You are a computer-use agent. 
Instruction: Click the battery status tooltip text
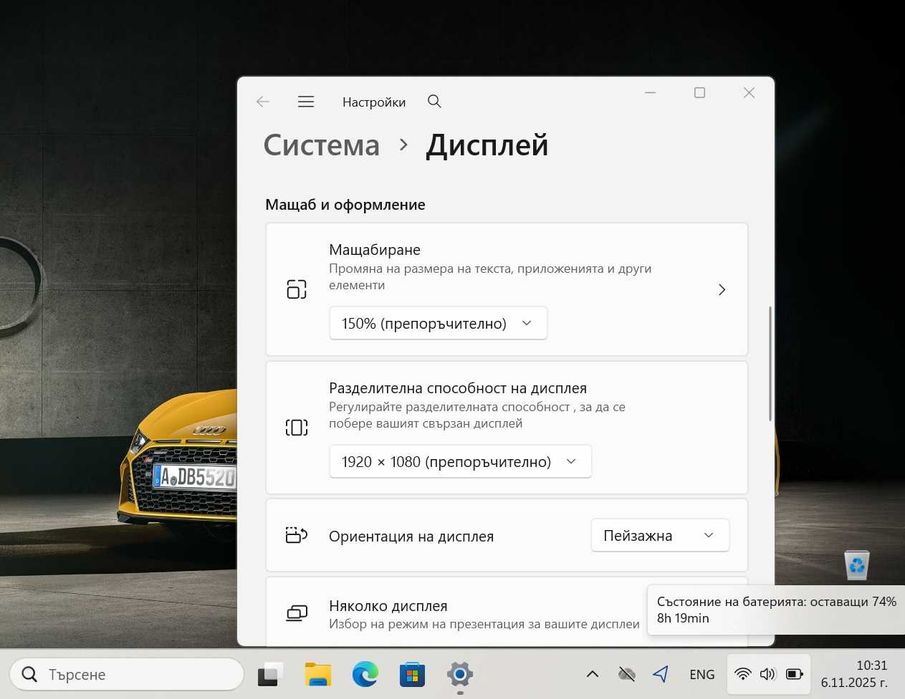(x=776, y=610)
